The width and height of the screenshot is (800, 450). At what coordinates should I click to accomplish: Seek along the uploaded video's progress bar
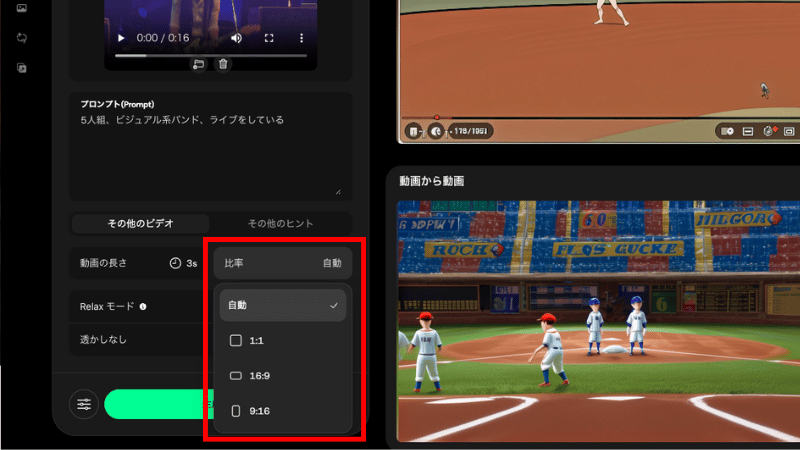coord(211,55)
